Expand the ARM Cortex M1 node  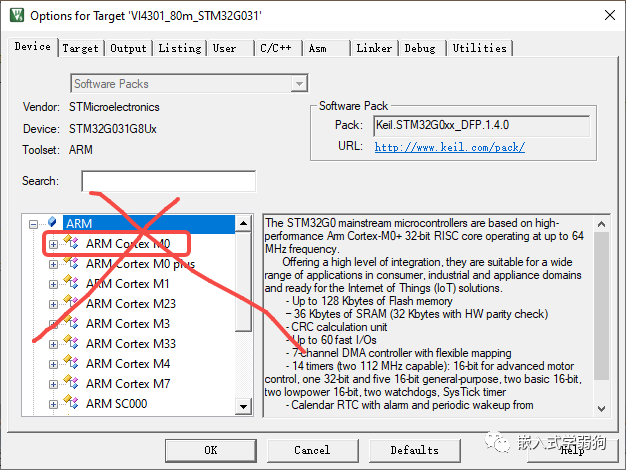click(x=53, y=284)
